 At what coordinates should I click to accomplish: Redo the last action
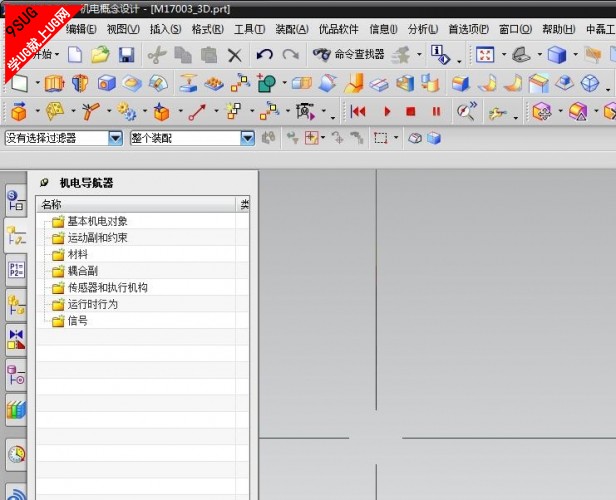coord(291,54)
